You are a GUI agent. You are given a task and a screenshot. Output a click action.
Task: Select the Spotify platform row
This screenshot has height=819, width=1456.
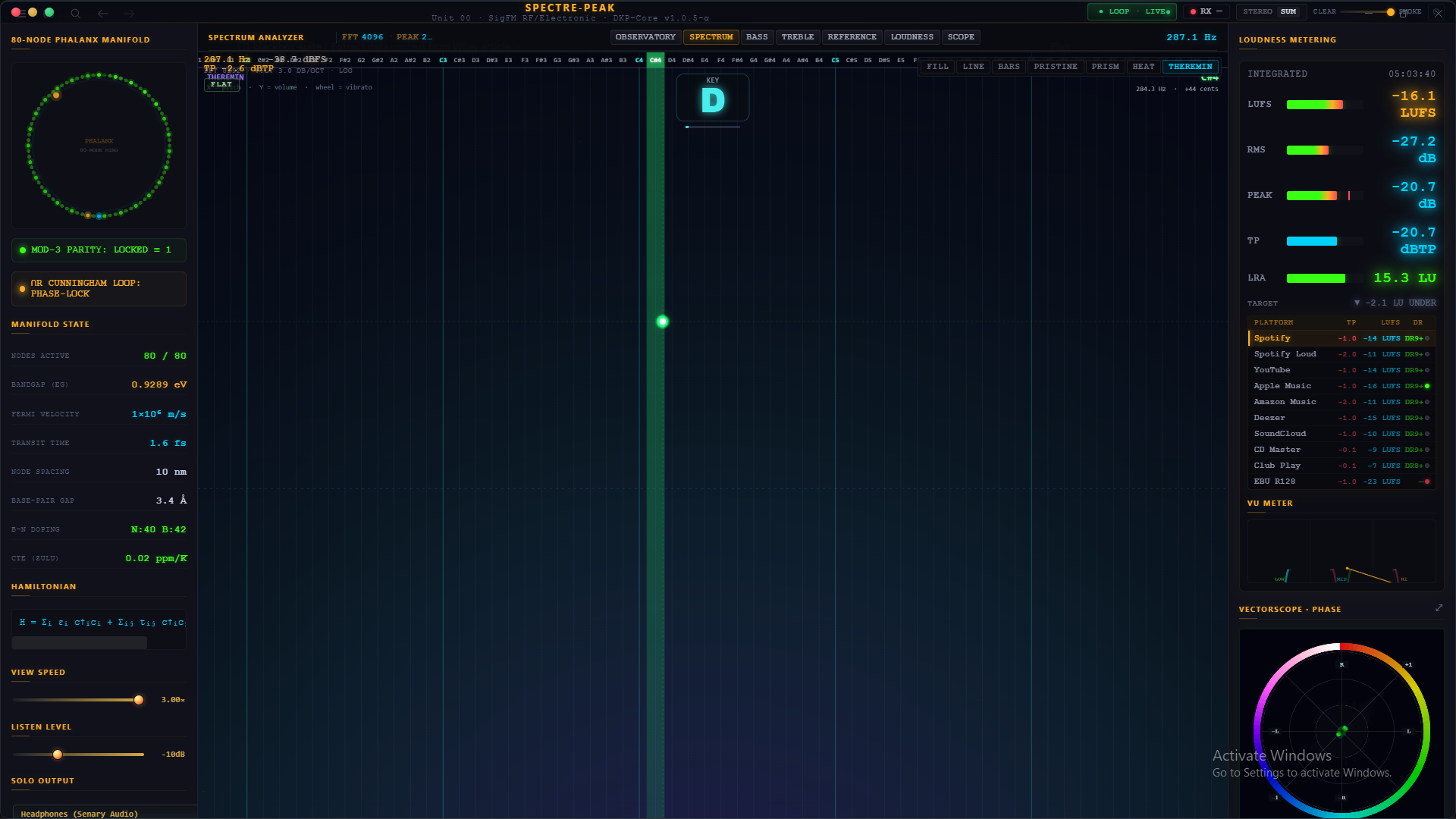pyautogui.click(x=1341, y=338)
